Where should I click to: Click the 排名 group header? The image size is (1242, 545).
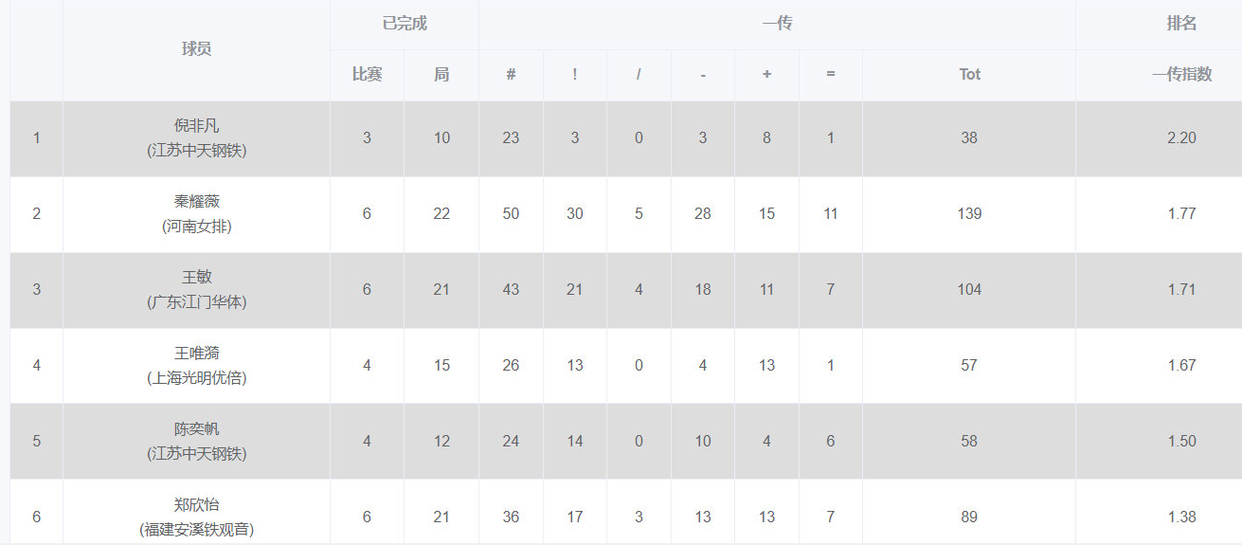click(1181, 24)
